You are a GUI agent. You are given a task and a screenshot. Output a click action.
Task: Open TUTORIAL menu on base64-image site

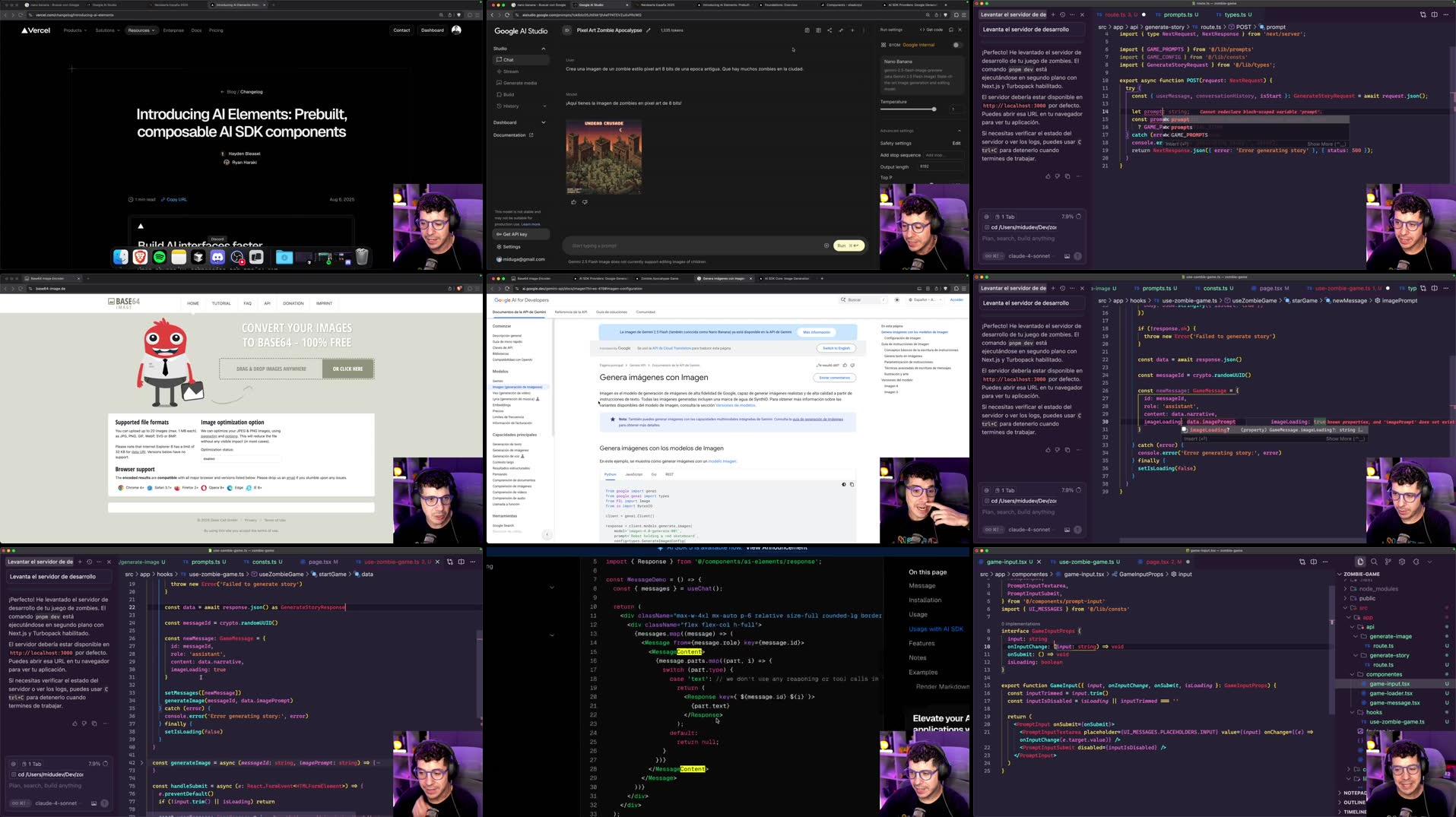(x=221, y=303)
